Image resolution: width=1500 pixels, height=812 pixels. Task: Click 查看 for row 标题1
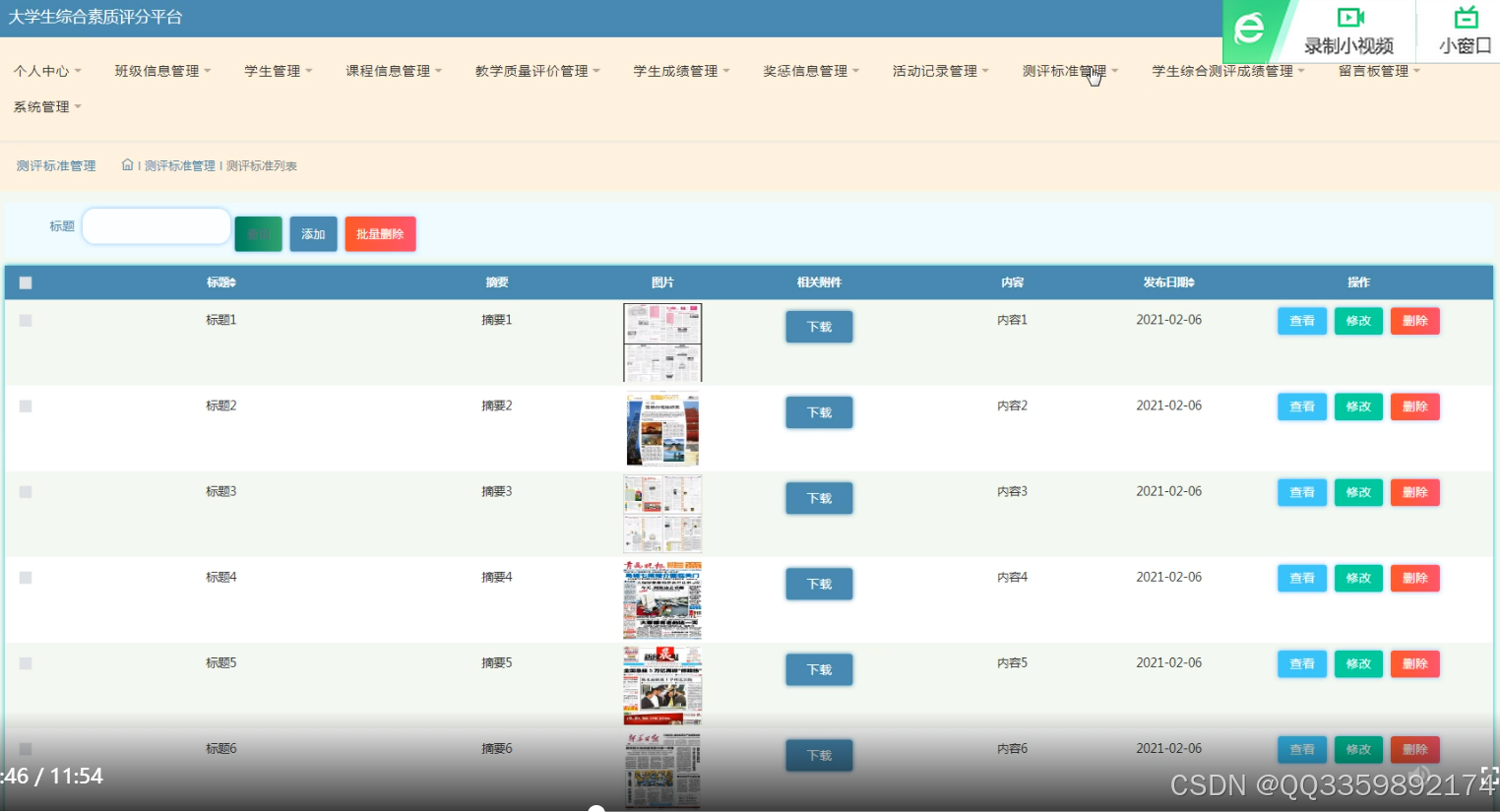pyautogui.click(x=1302, y=321)
